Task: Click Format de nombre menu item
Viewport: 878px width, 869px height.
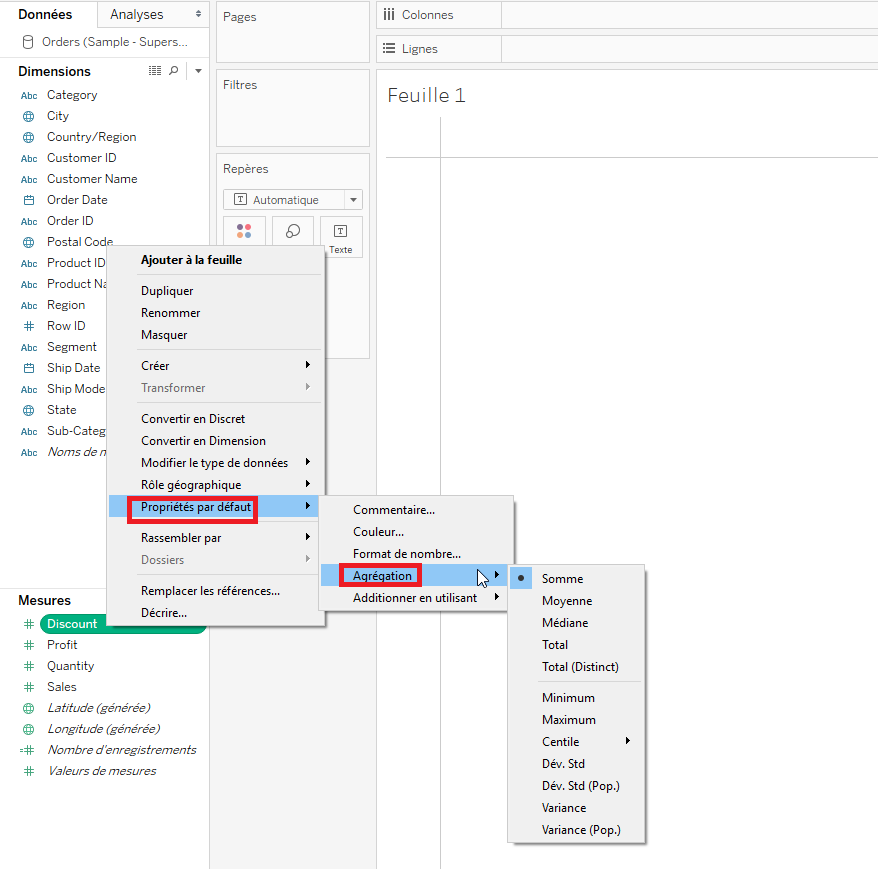Action: coord(406,554)
